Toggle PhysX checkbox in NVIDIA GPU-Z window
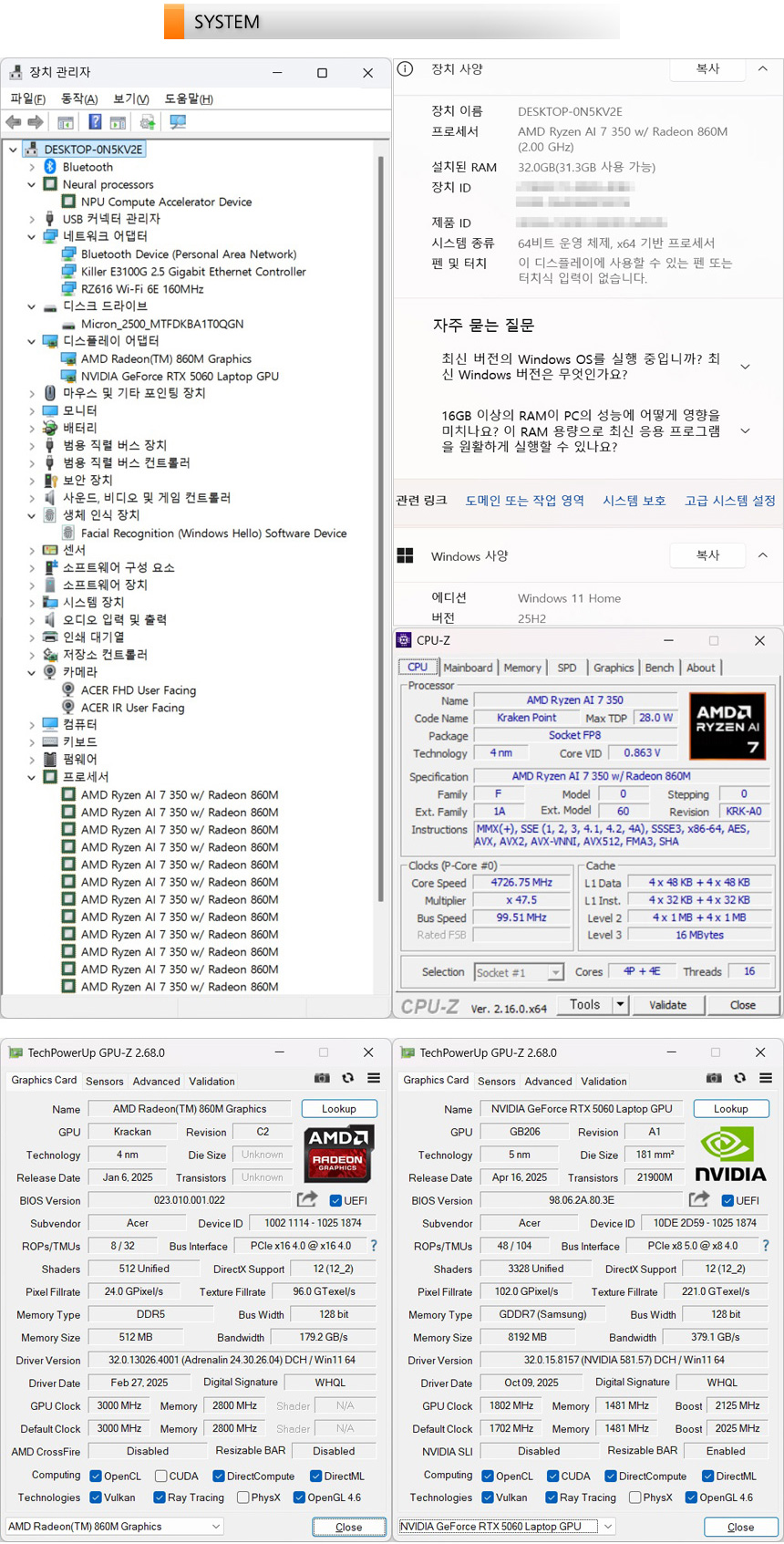Screen dimensions: 784x1544 (x=634, y=1497)
